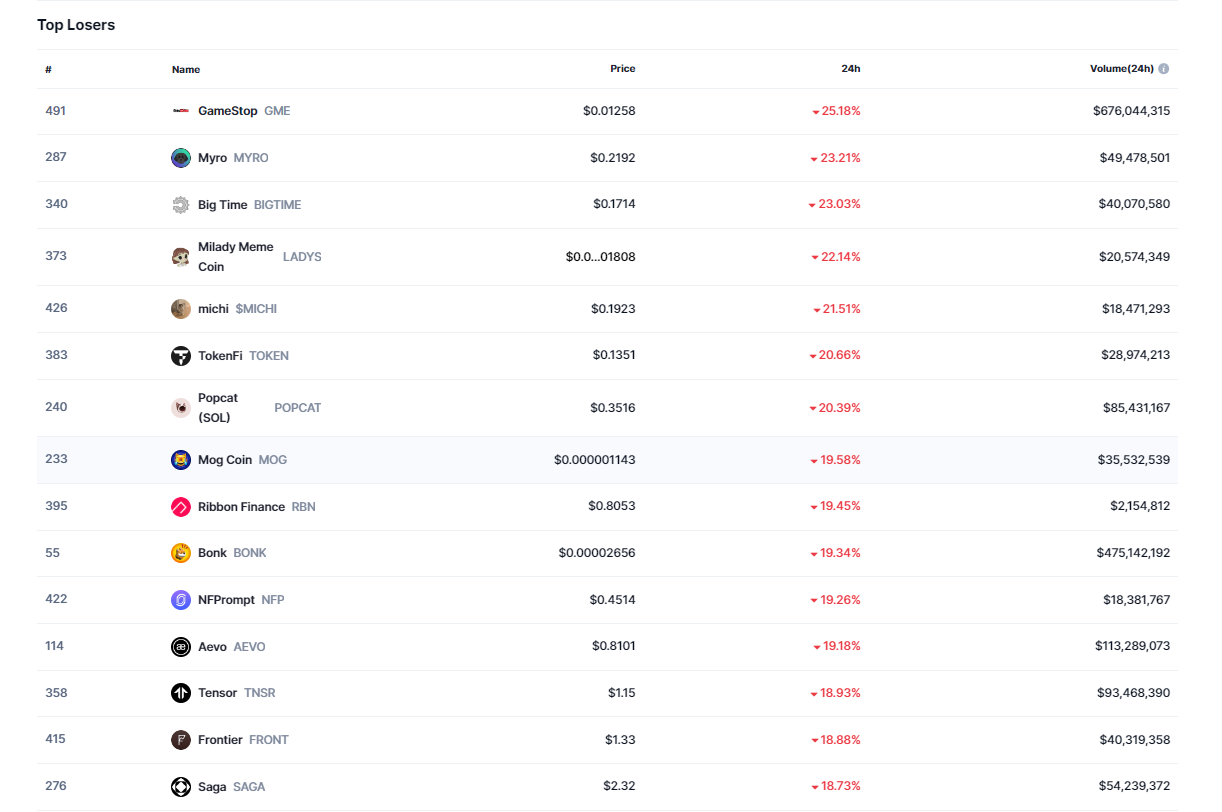Click the Volume(24h) info icon
Screen dimensions: 1222x812
1163,69
